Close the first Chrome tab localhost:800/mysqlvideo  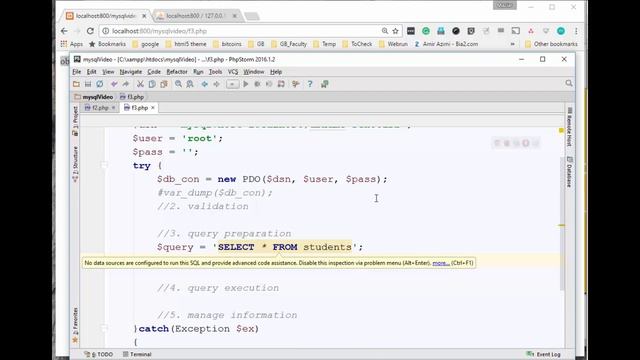[x=144, y=16]
